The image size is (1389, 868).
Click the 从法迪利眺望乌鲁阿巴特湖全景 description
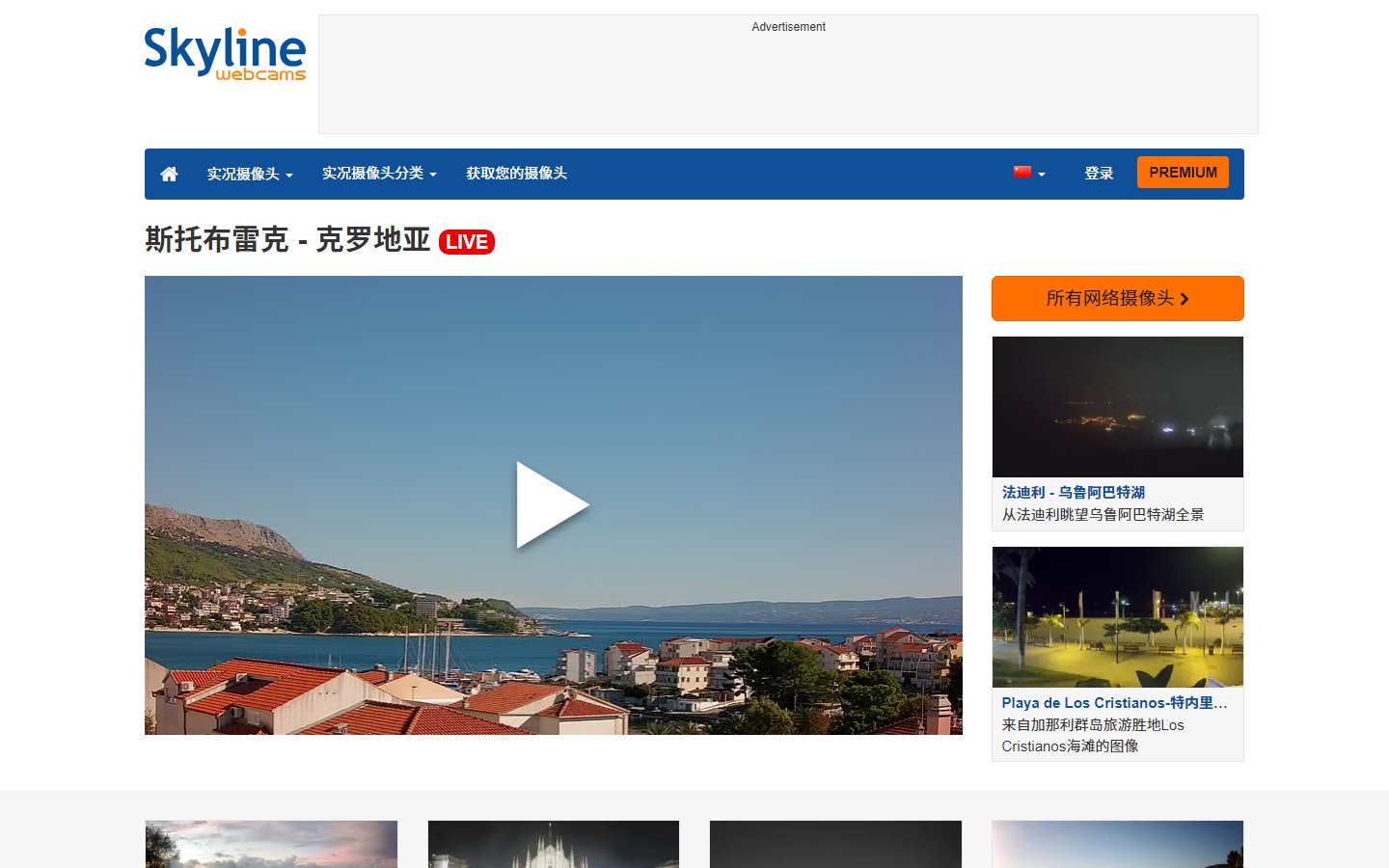pos(1103,515)
